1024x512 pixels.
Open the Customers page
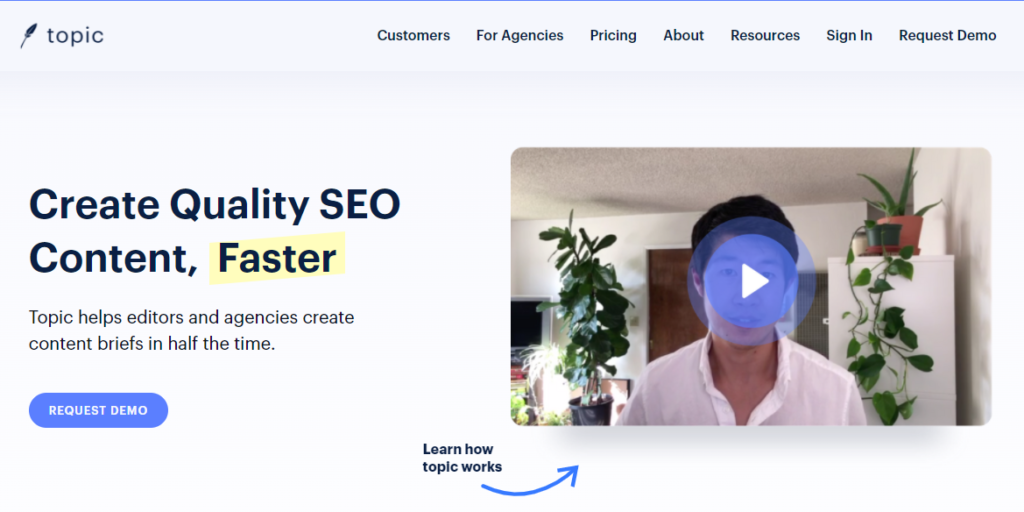pyautogui.click(x=413, y=35)
